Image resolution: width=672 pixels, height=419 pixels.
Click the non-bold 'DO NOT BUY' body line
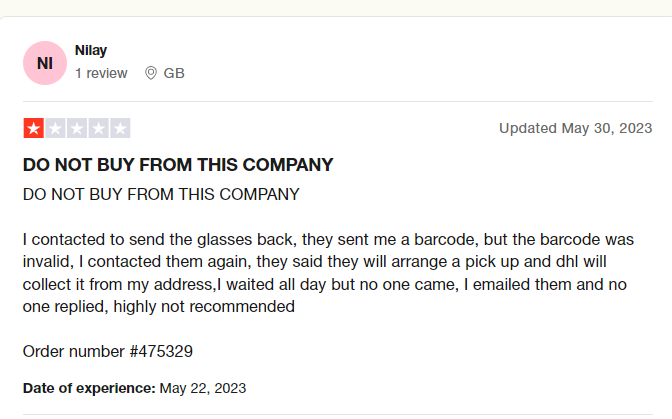click(x=161, y=193)
